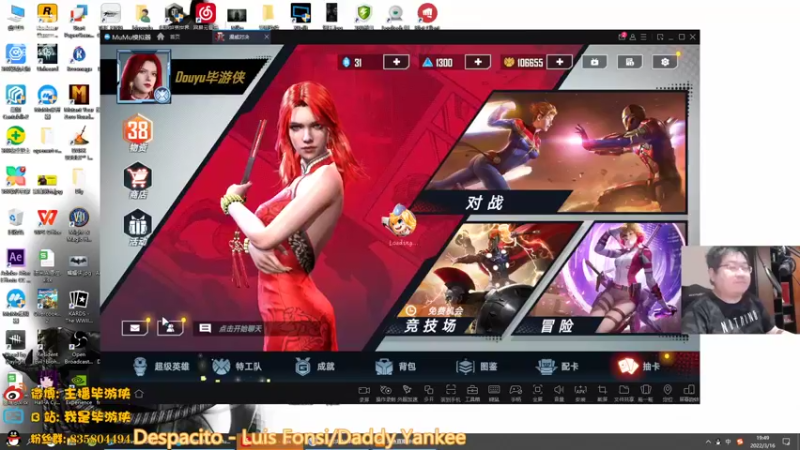Click MuMu 截屏 screenshot crop icon
This screenshot has width=800, height=450.
click(x=602, y=392)
